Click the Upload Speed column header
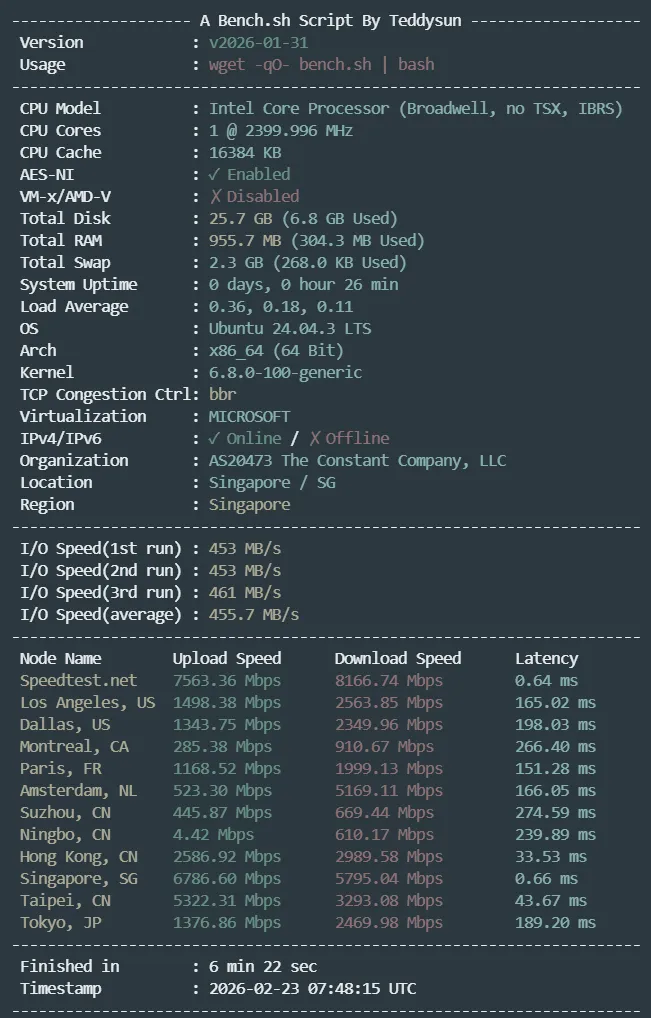 point(227,658)
